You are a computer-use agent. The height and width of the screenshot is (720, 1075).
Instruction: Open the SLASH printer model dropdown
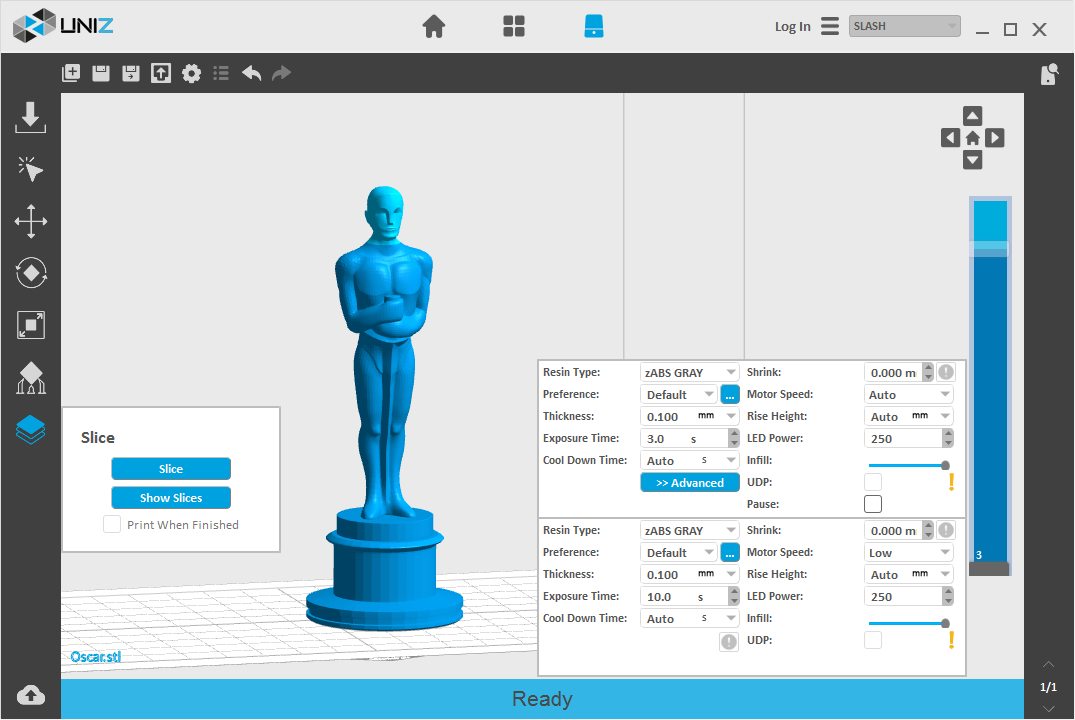point(904,26)
